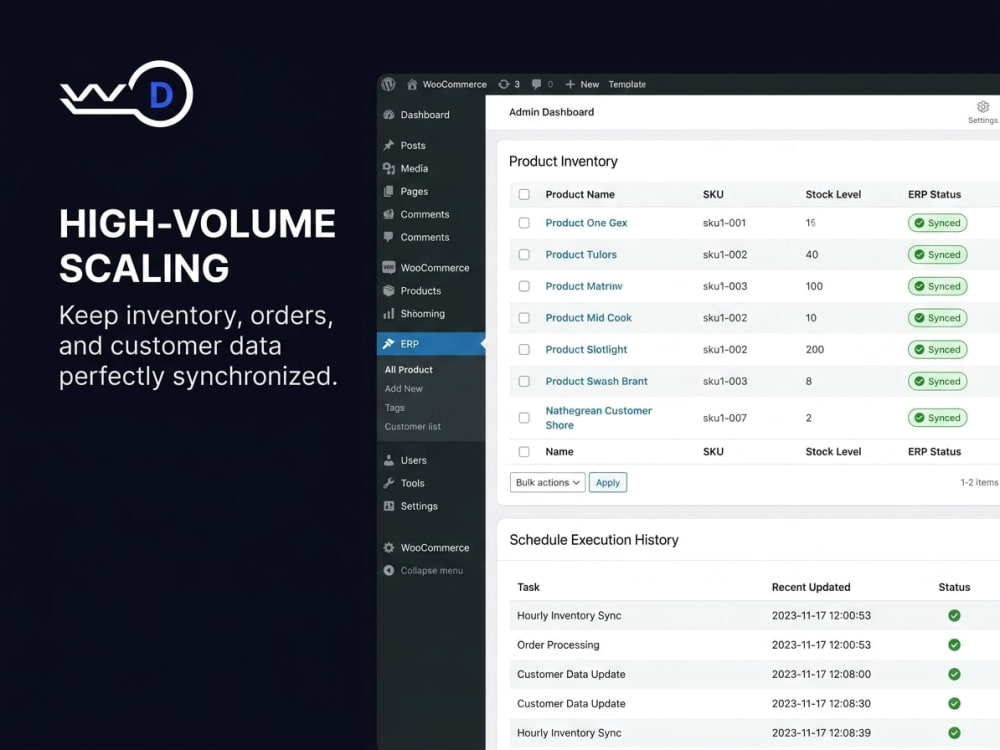Open the Settings gear icon in Admin Dashboard header
The width and height of the screenshot is (1000, 750).
click(983, 107)
